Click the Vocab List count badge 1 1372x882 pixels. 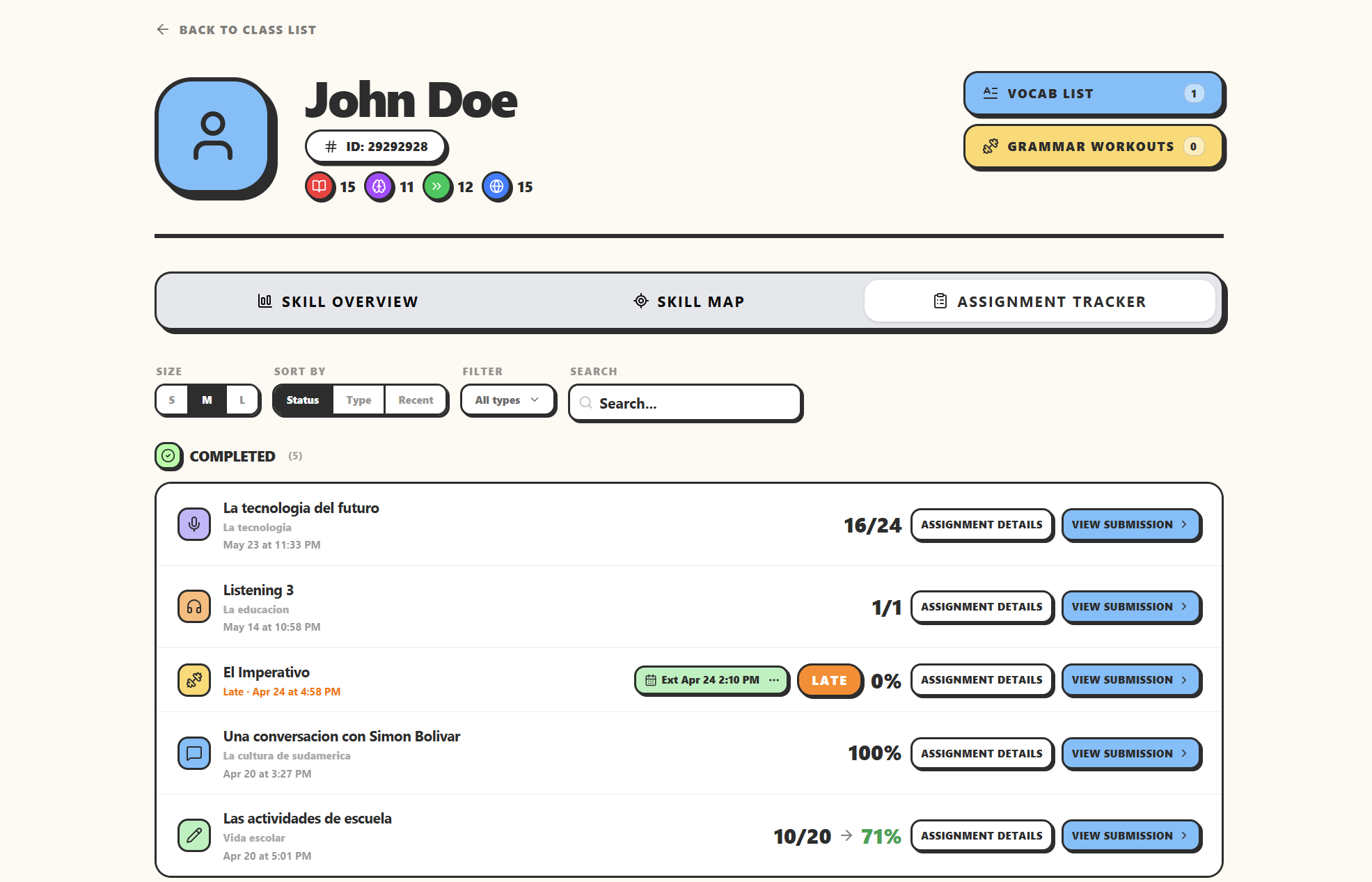pyautogui.click(x=1194, y=93)
